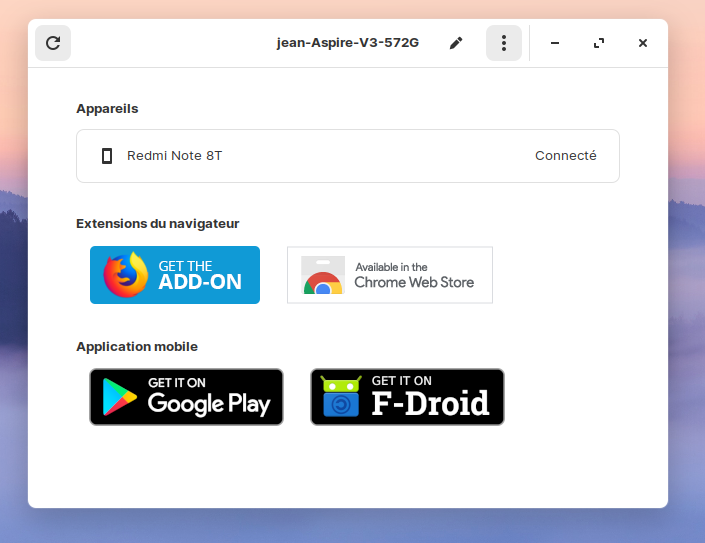The height and width of the screenshot is (543, 705).
Task: Open the three-dot menu
Action: pos(504,43)
